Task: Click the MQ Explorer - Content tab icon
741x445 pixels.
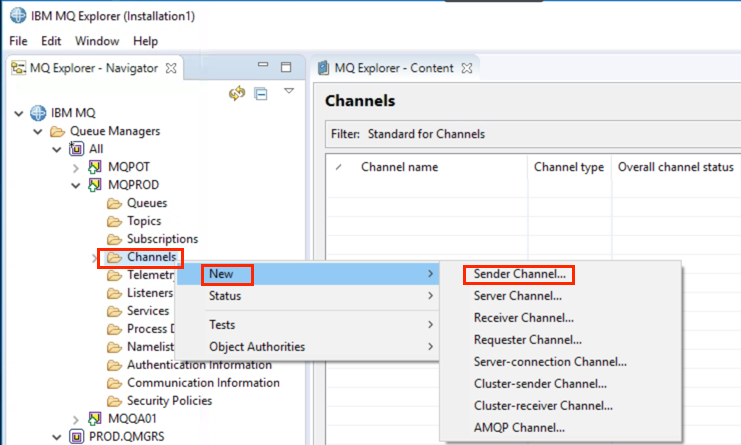Action: coord(324,68)
